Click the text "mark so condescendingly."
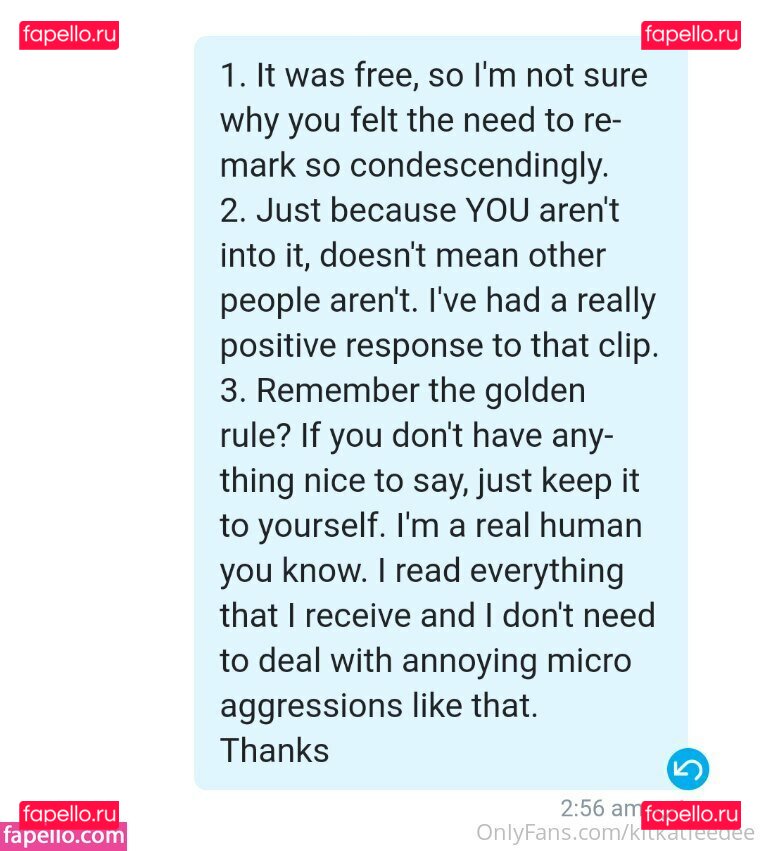The image size is (760, 851). [x=414, y=166]
